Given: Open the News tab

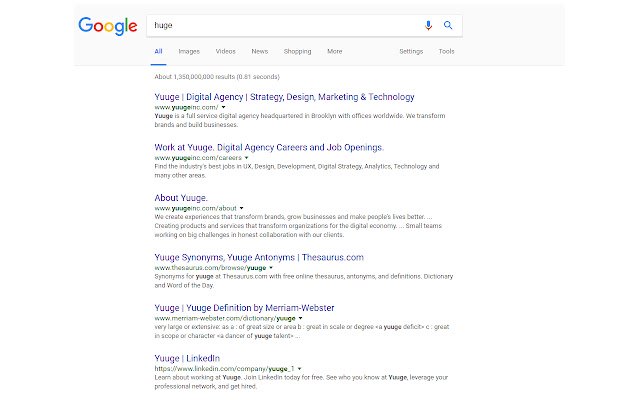Looking at the screenshot, I should (260, 51).
